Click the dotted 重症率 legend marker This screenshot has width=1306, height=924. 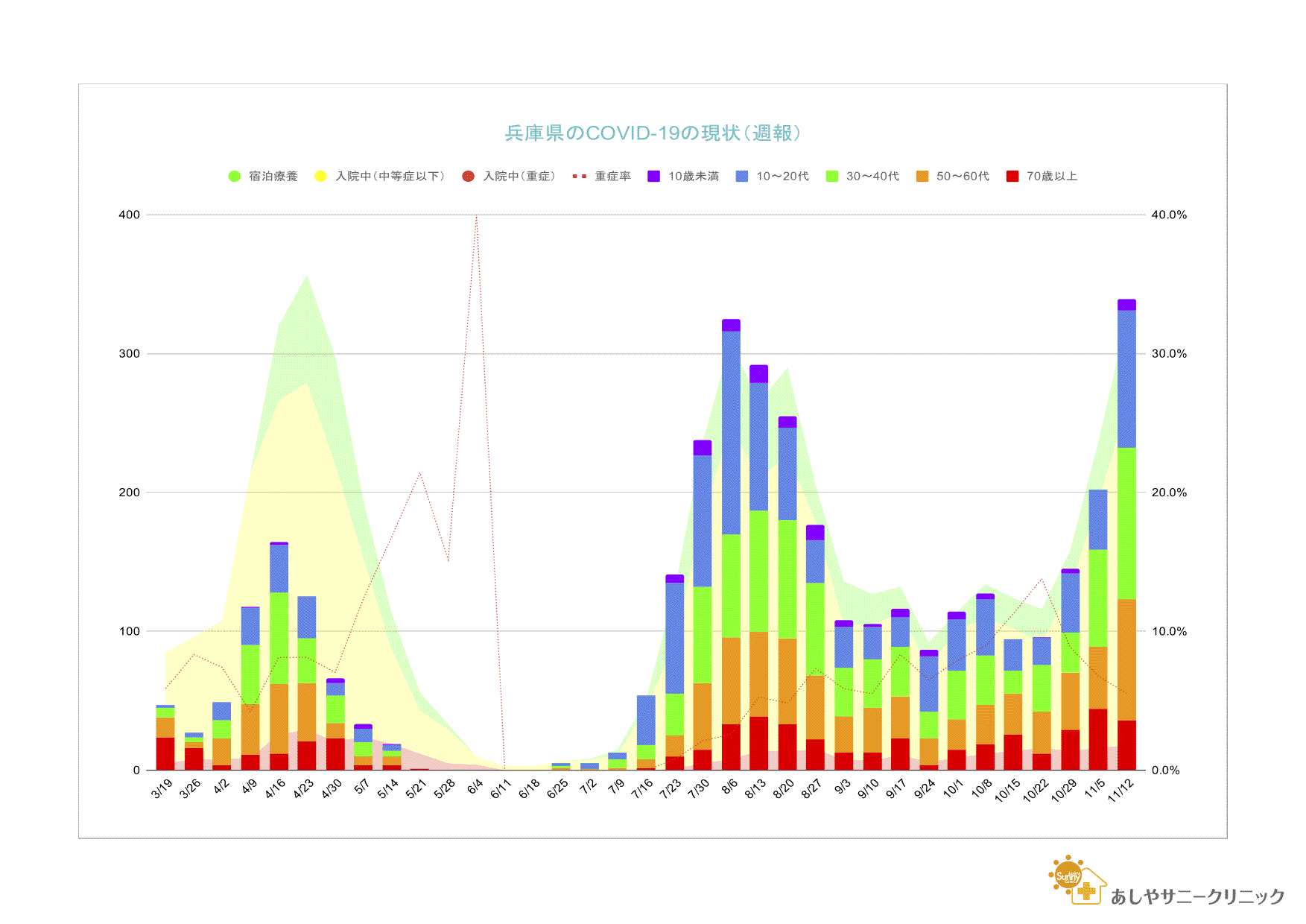tap(579, 177)
